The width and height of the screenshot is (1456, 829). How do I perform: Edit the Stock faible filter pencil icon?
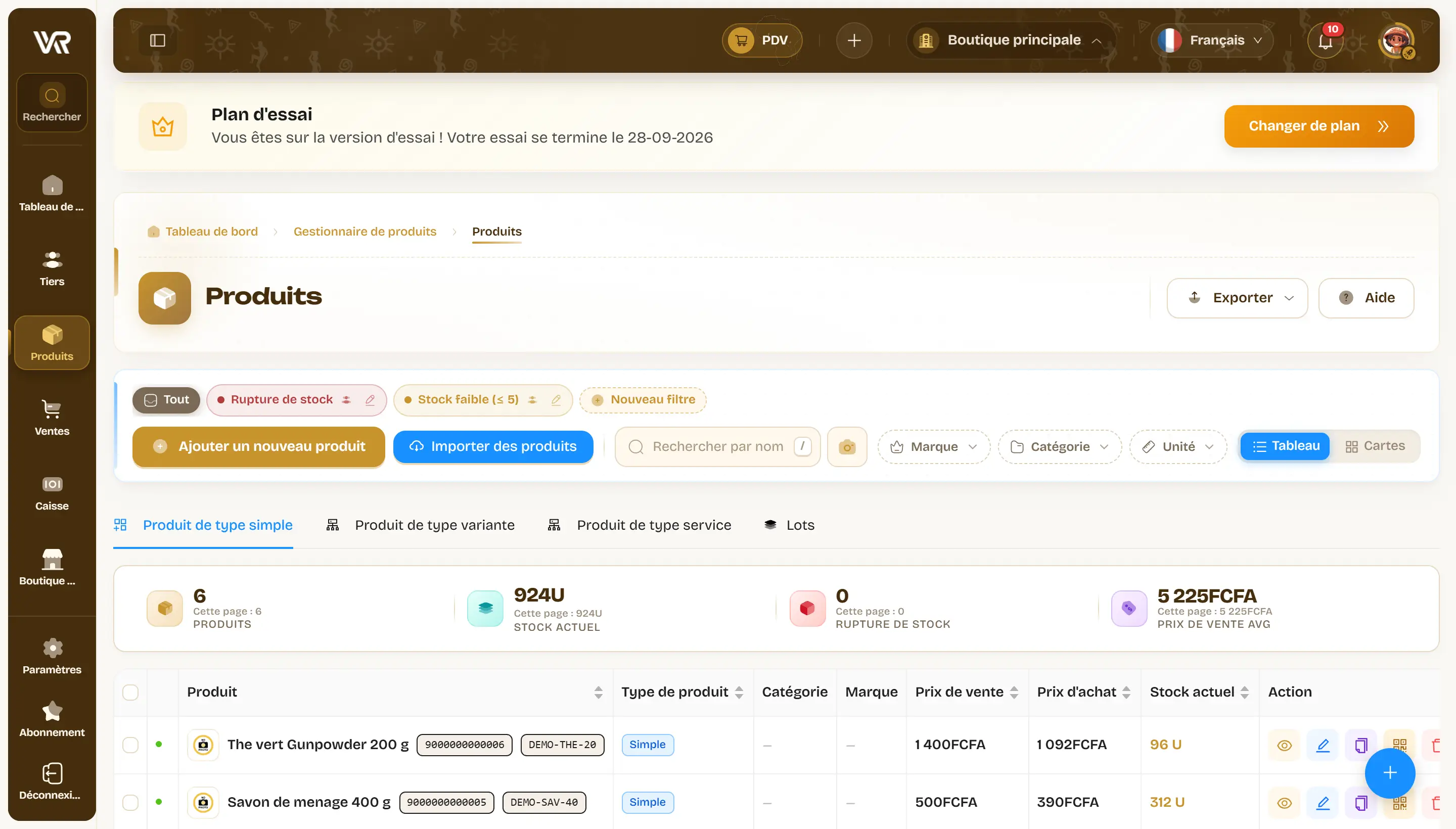(x=556, y=400)
